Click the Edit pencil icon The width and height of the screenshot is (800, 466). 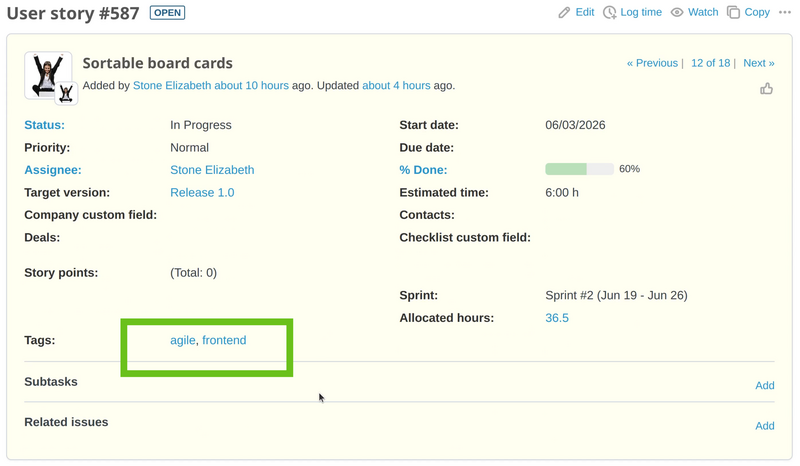pos(564,12)
